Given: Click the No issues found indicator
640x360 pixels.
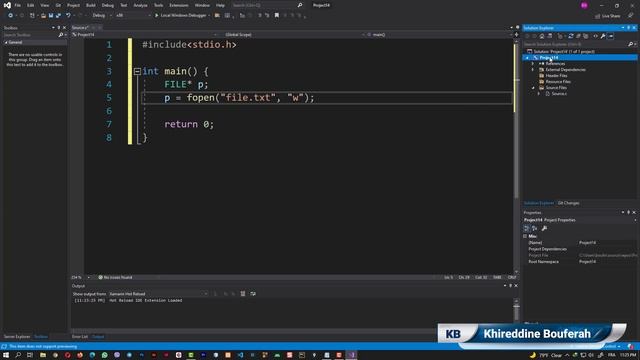Looking at the screenshot, I should click(115, 278).
